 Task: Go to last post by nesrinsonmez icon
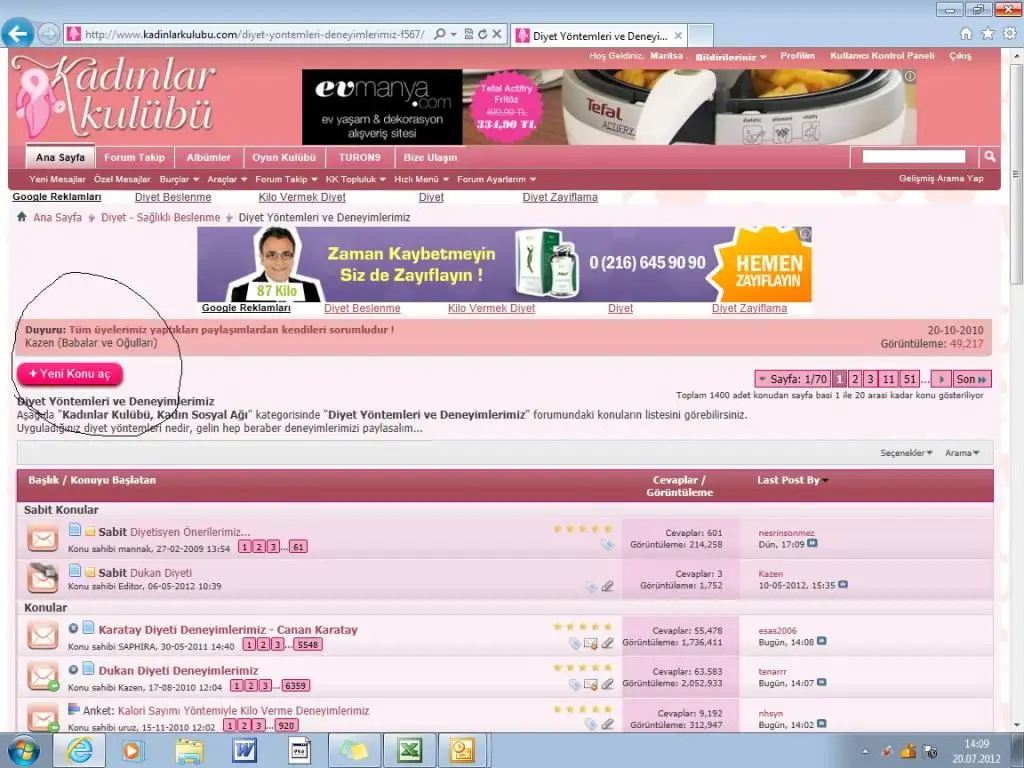(x=812, y=543)
